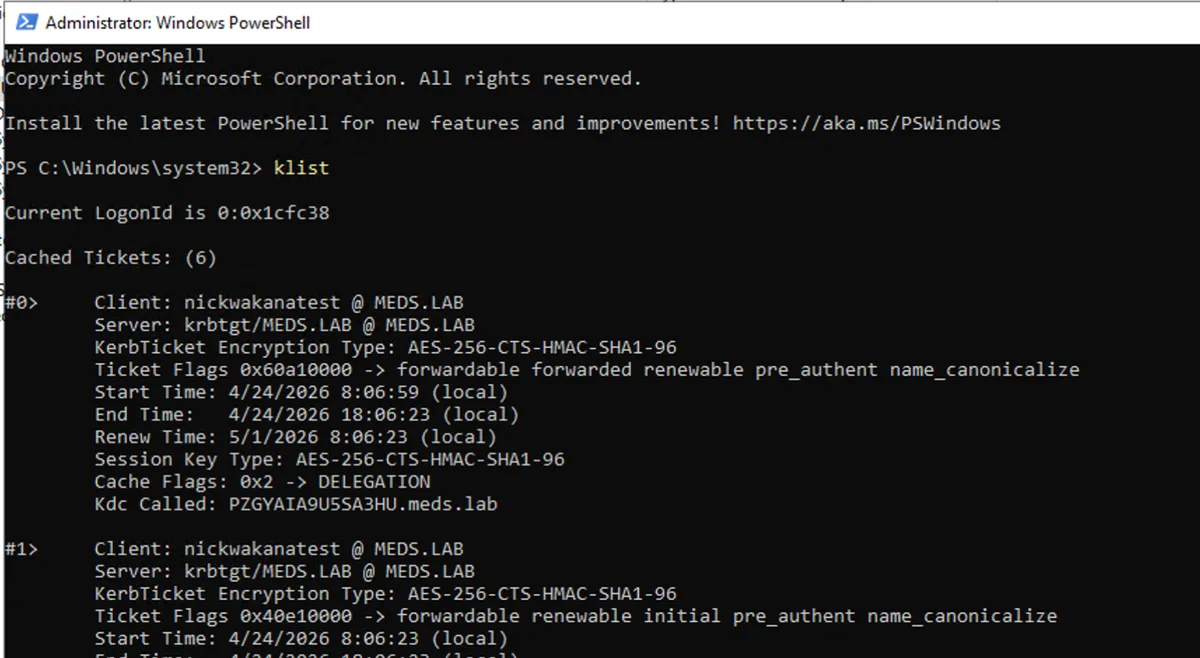
Task: Click the #1> ticket index marker
Action: point(22,548)
